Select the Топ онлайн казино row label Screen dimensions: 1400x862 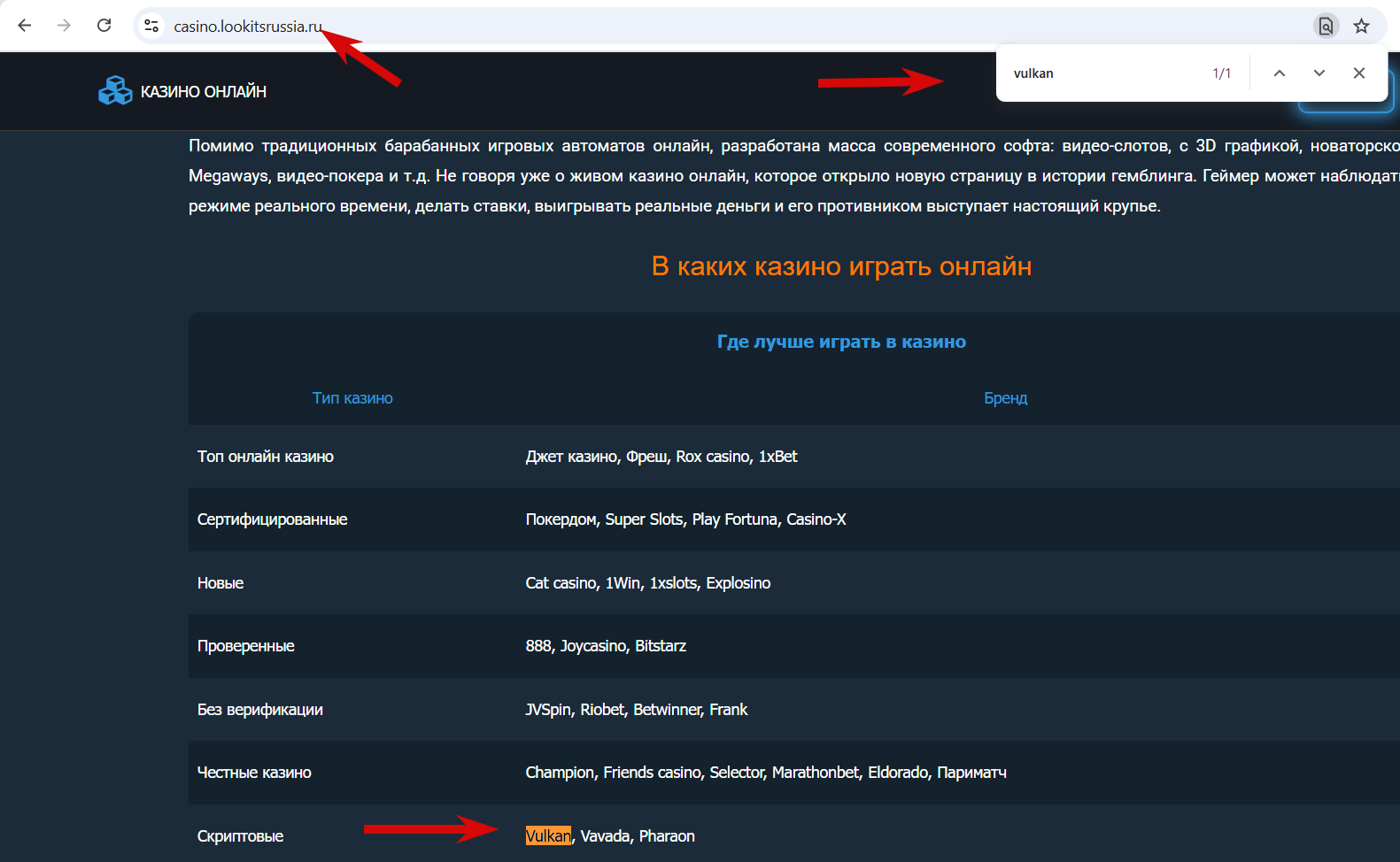coord(266,457)
